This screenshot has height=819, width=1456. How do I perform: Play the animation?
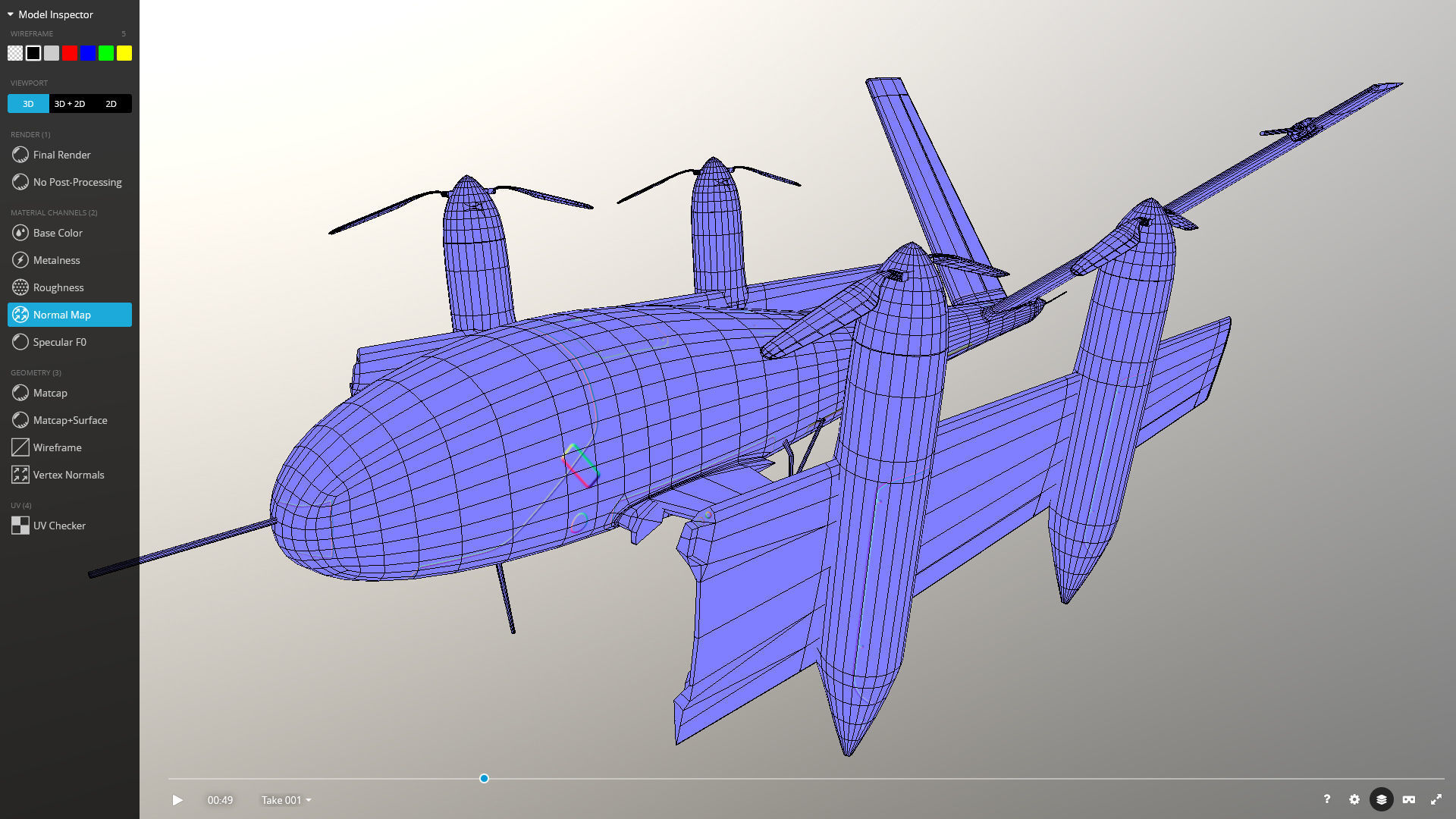click(177, 800)
